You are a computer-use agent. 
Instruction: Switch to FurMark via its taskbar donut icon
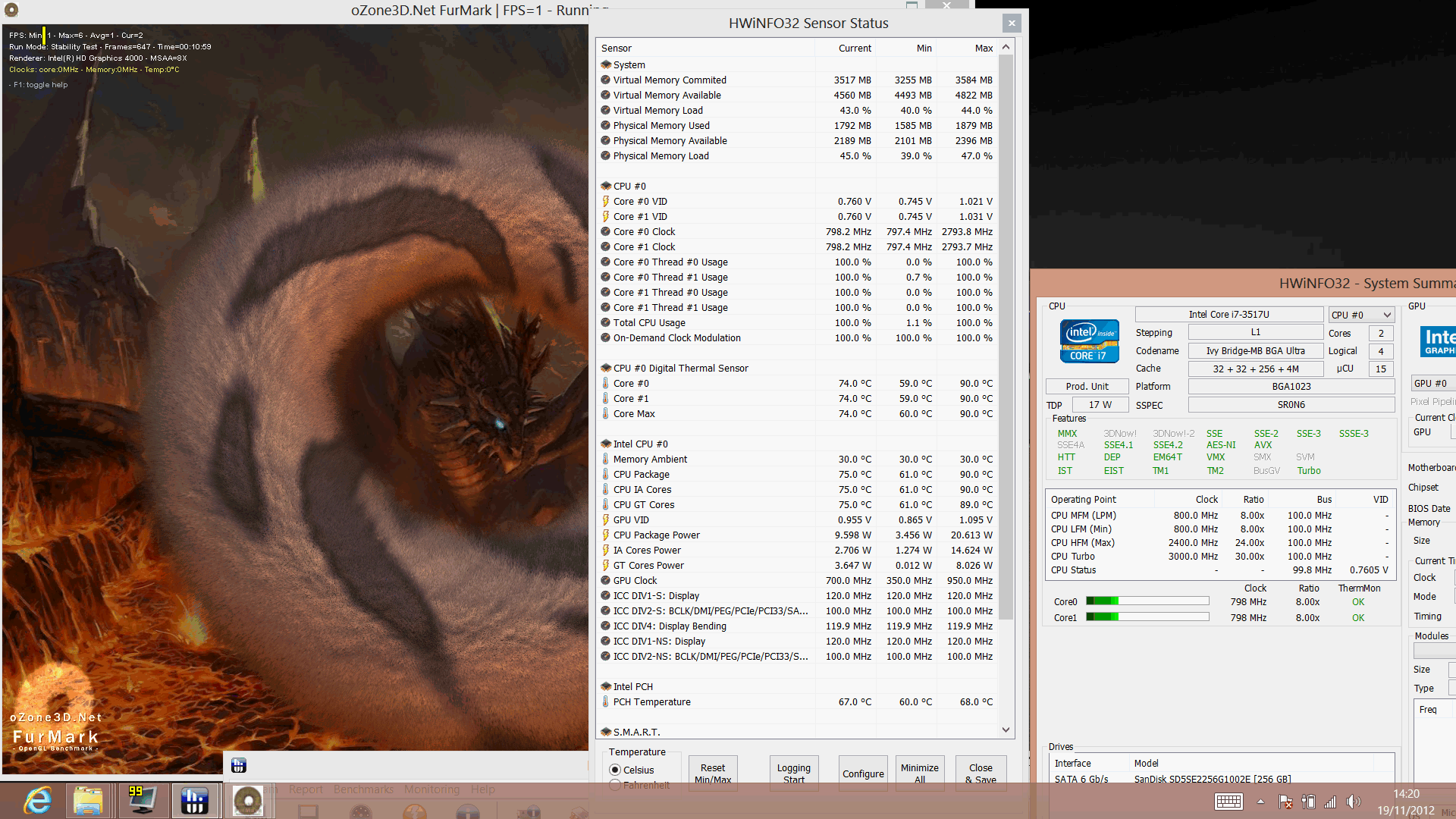click(x=248, y=800)
